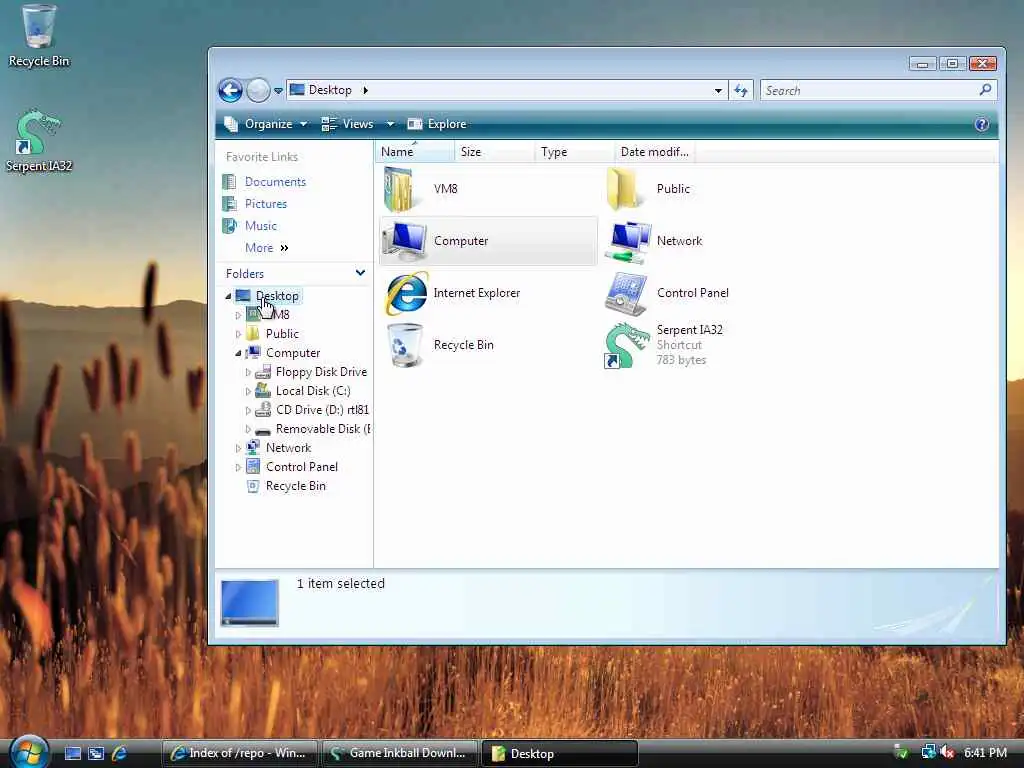The image size is (1024, 768).
Task: Show More favorite links
Action: (x=266, y=248)
